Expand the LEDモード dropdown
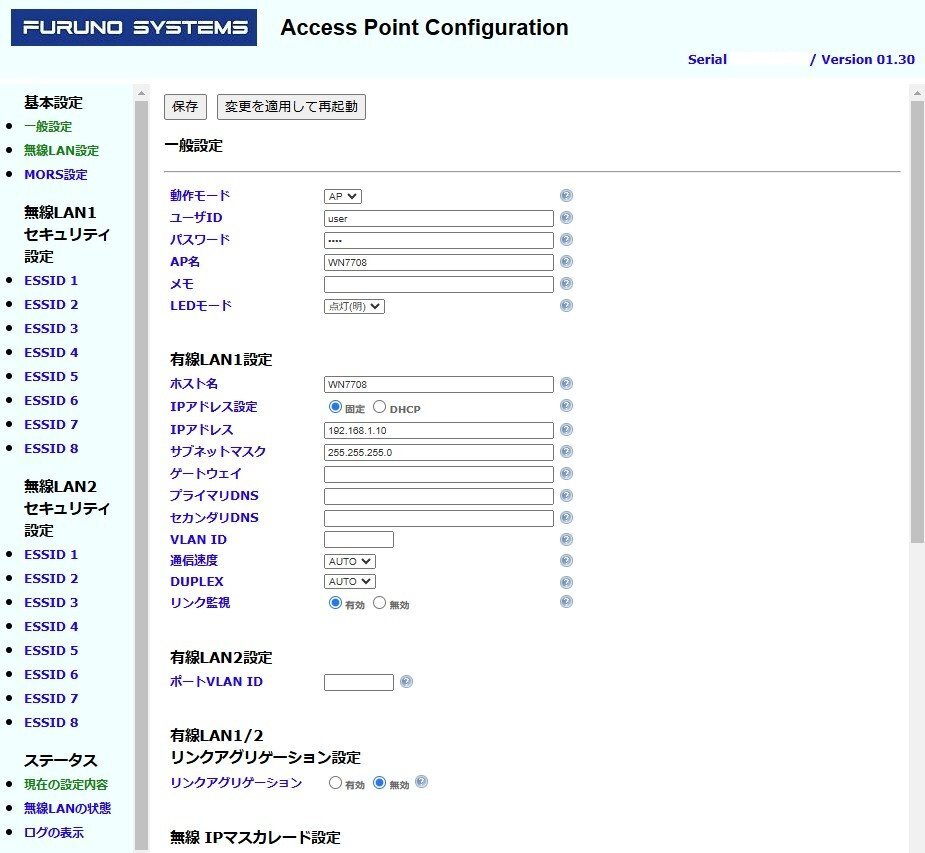Image resolution: width=925 pixels, height=853 pixels. tap(354, 306)
